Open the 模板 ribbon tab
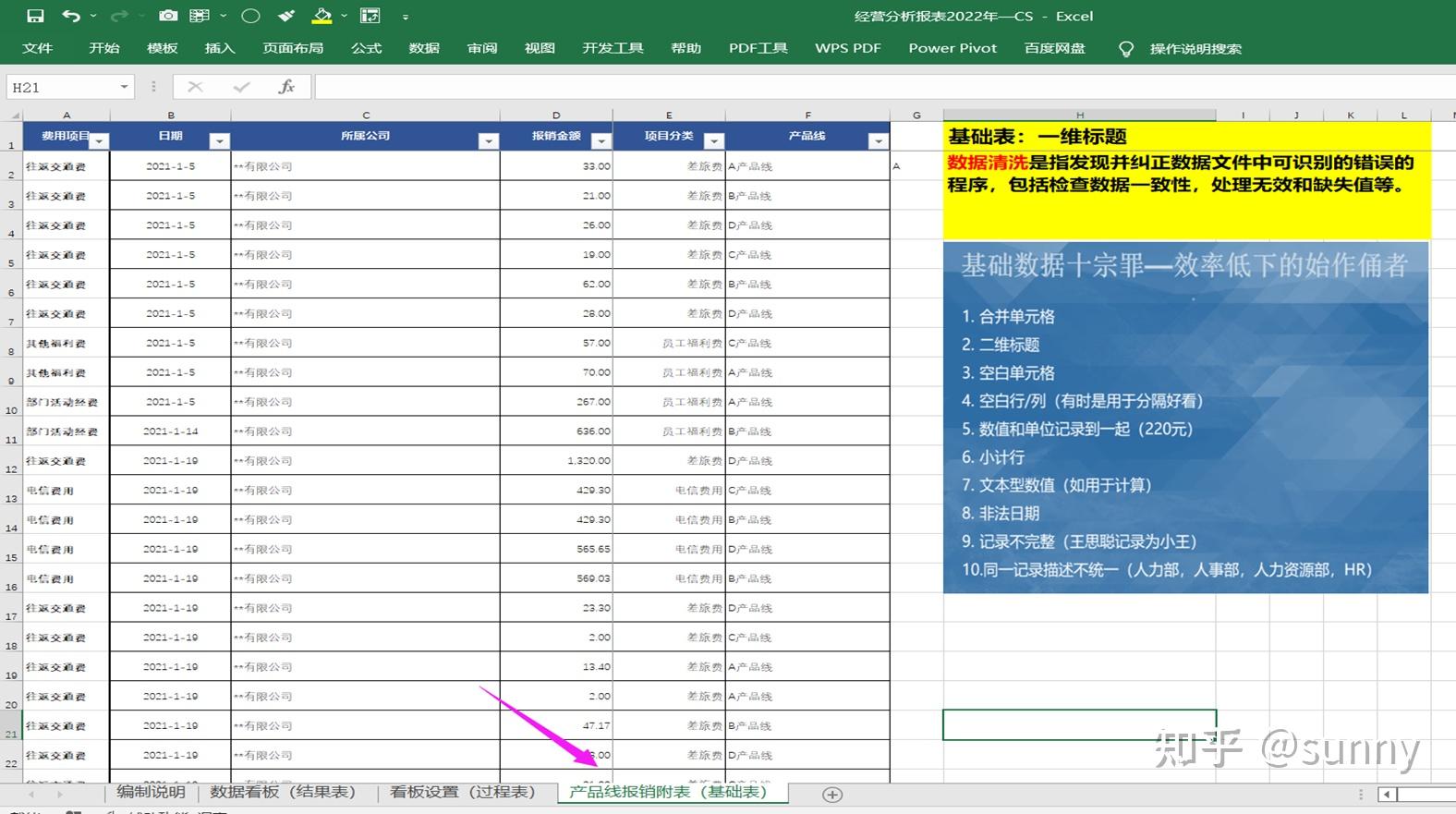Image resolution: width=1456 pixels, height=814 pixels. point(163,48)
